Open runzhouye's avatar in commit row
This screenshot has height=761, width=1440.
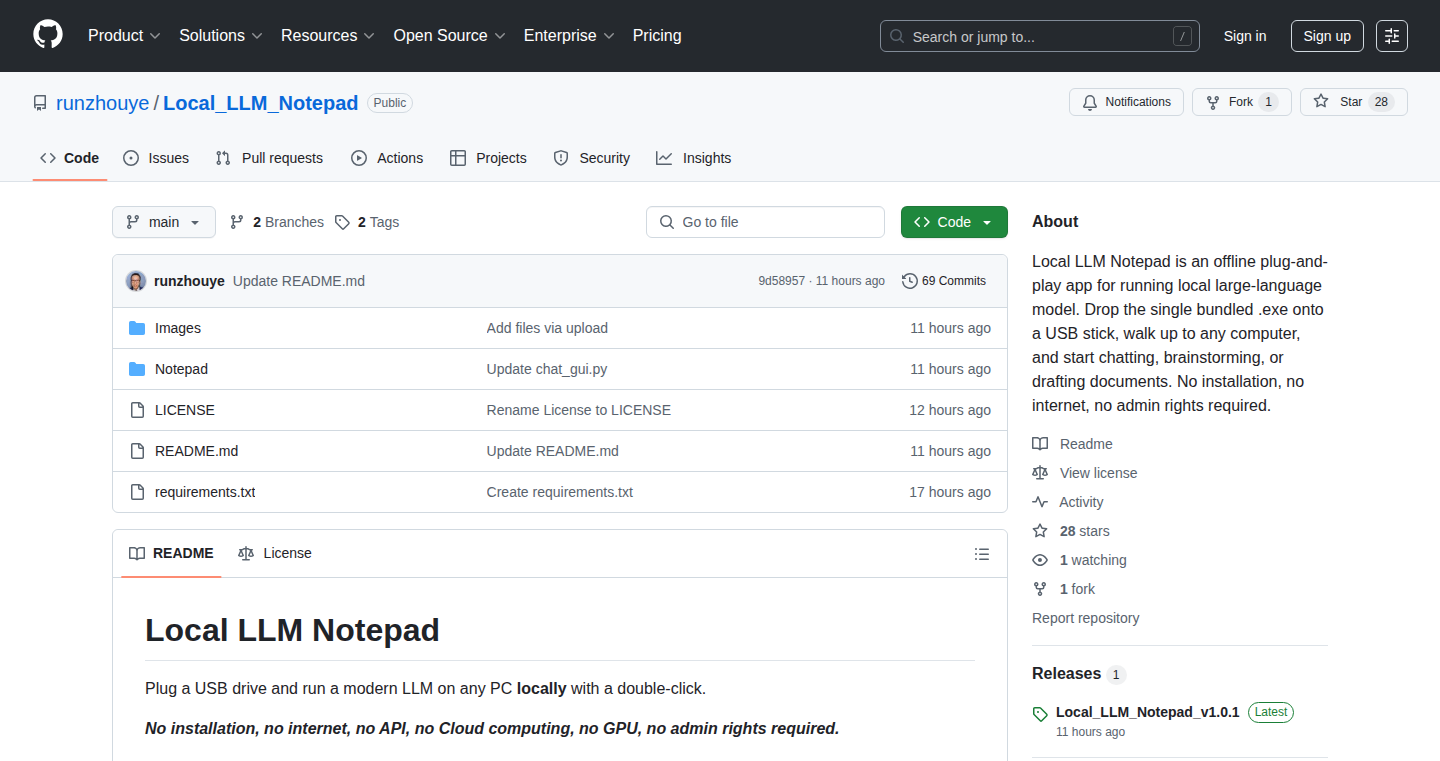pyautogui.click(x=136, y=281)
